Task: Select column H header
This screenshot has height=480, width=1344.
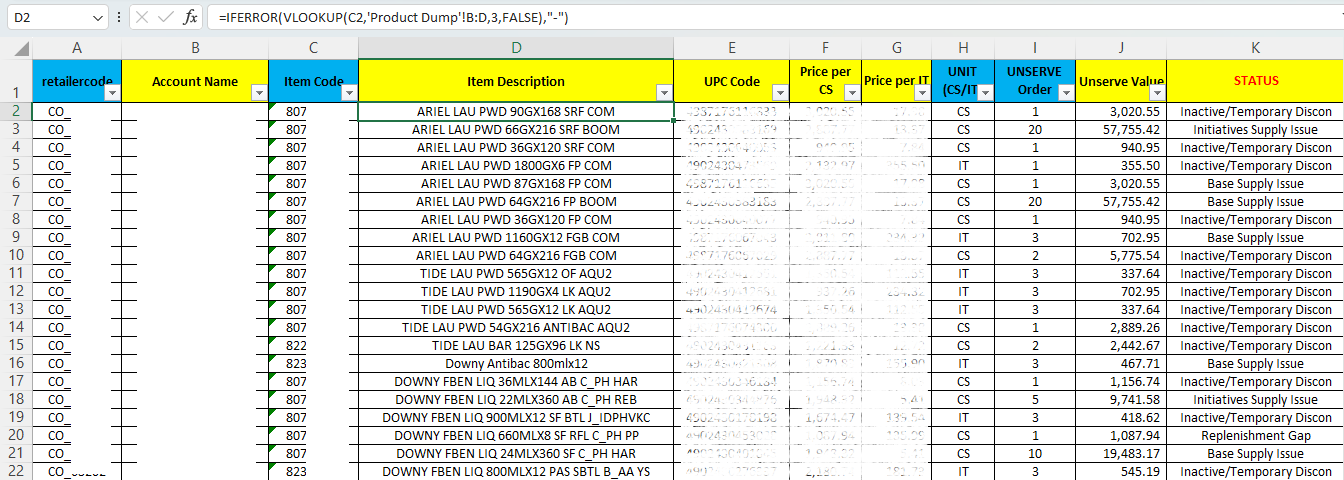Action: click(963, 49)
